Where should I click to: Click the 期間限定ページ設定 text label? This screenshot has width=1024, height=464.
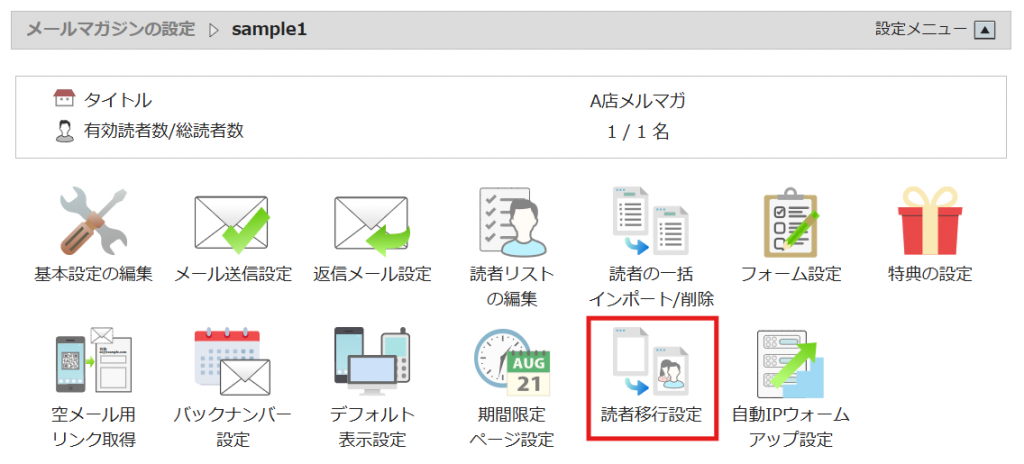(x=511, y=427)
